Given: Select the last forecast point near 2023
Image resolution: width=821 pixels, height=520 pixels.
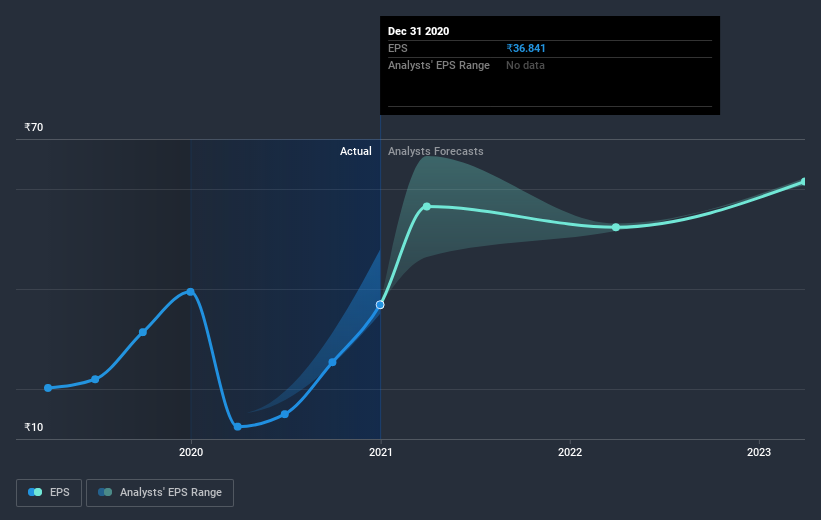Looking at the screenshot, I should [804, 182].
